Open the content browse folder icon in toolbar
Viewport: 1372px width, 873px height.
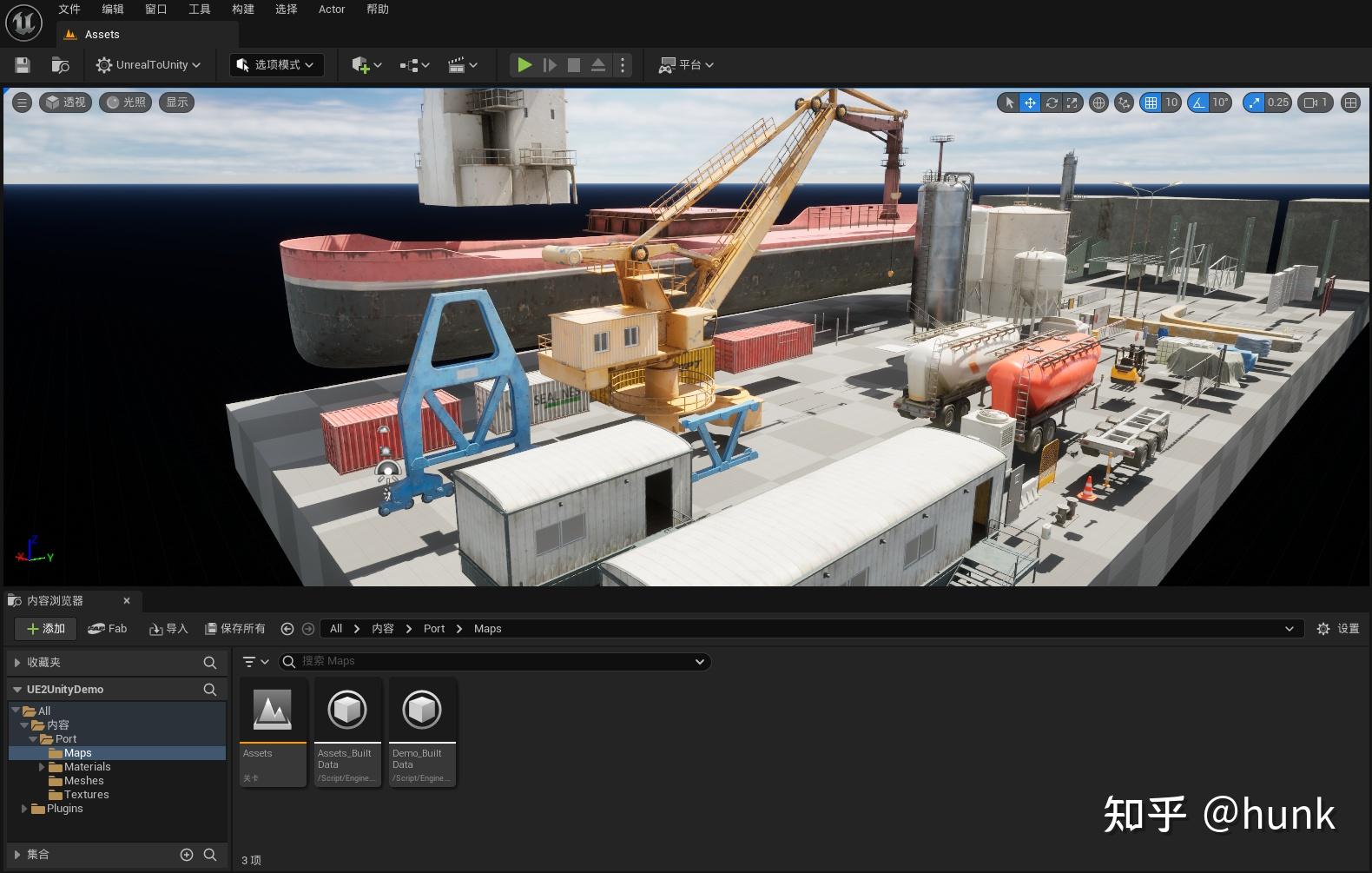click(60, 65)
